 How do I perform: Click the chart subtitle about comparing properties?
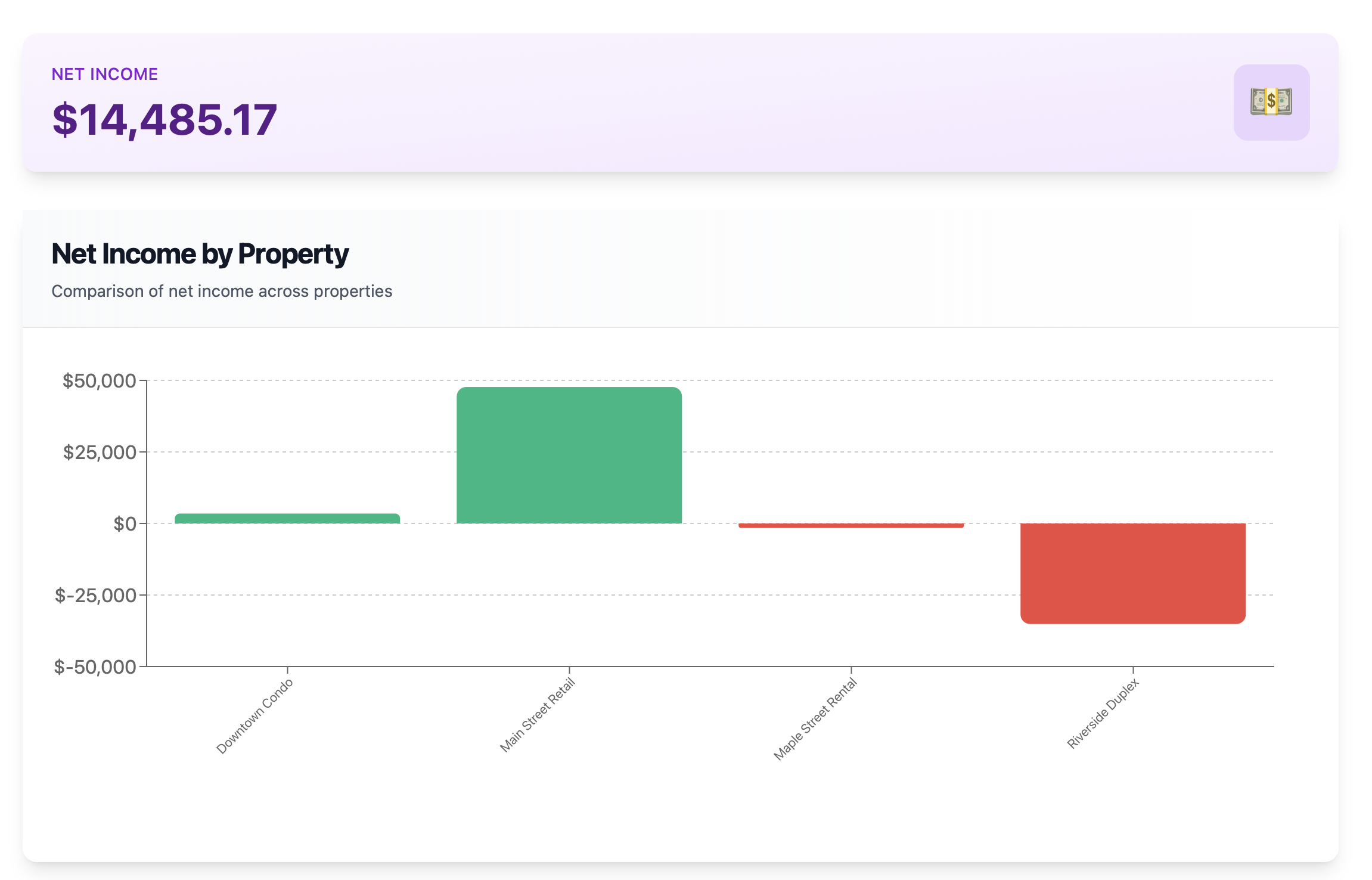pos(222,291)
